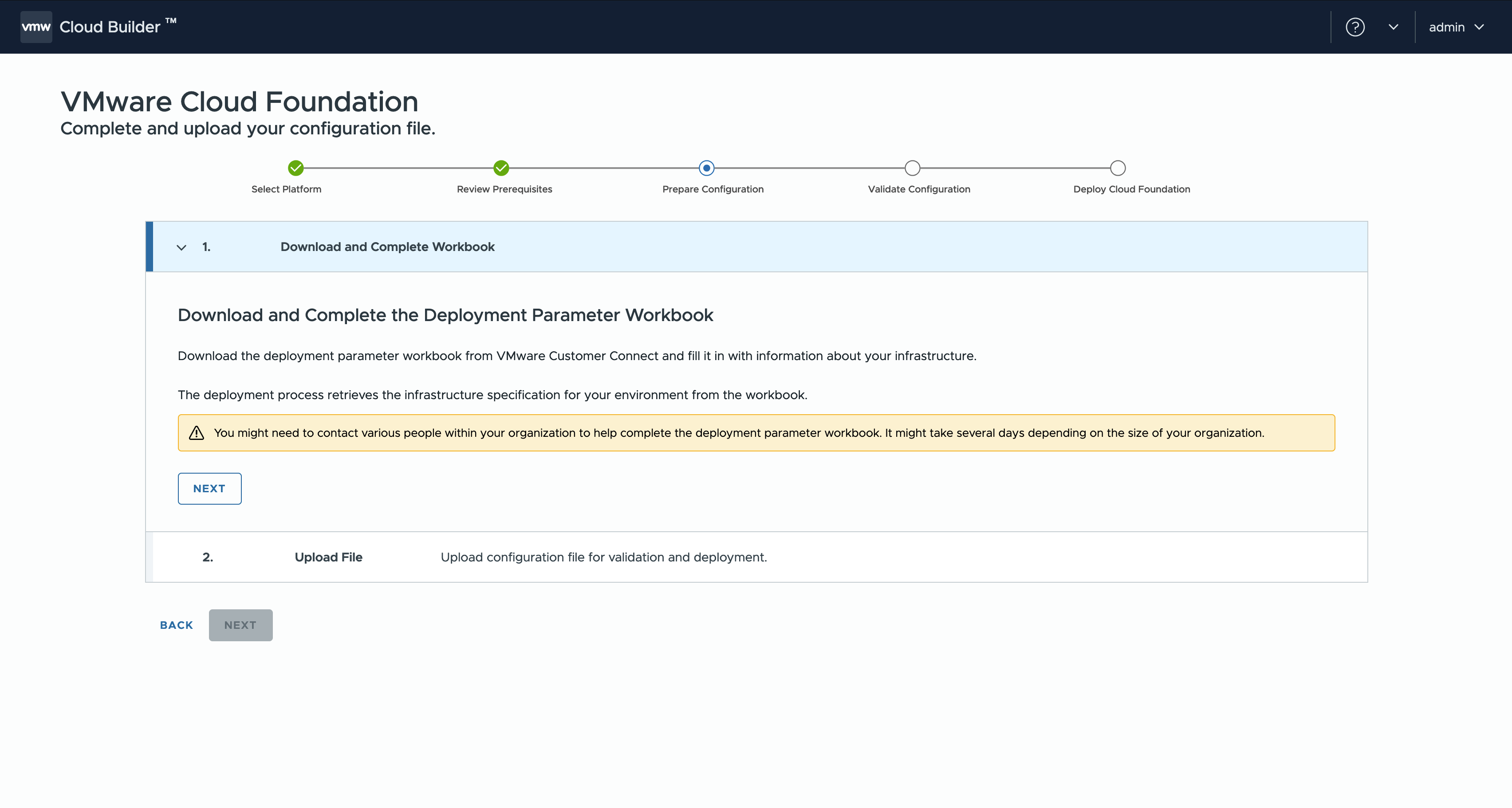Click the warning triangle alert icon

coord(196,433)
